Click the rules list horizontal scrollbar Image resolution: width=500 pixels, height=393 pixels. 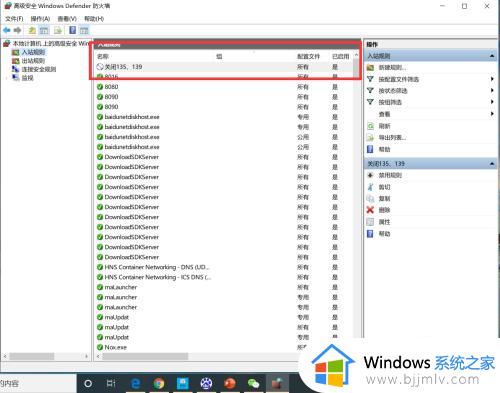coord(145,357)
